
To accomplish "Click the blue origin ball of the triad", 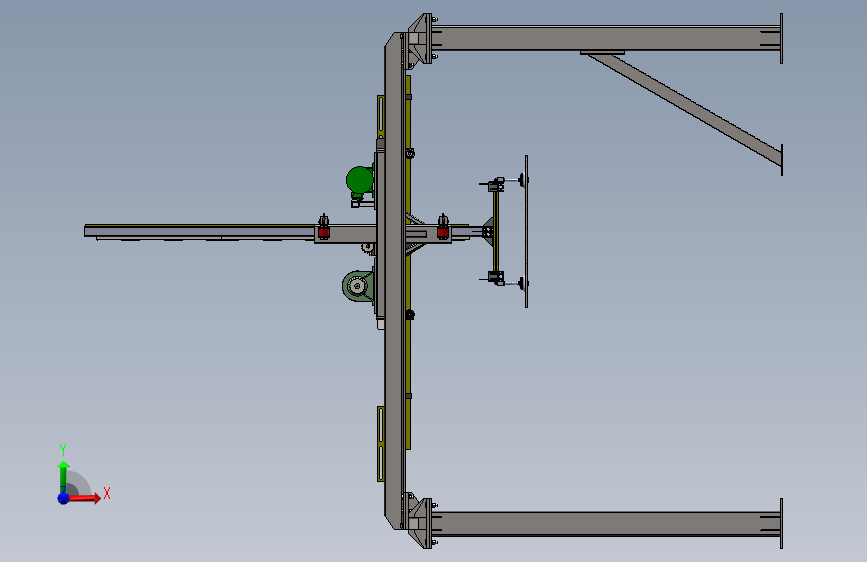I will click(64, 498).
